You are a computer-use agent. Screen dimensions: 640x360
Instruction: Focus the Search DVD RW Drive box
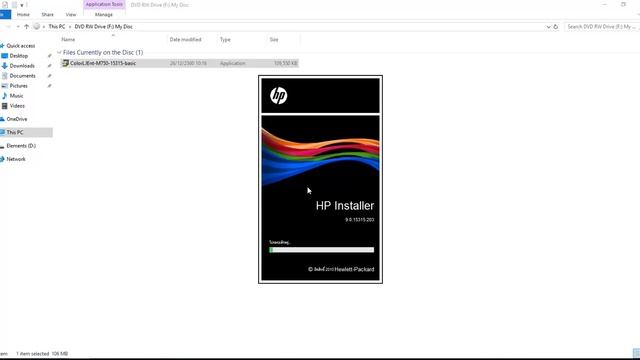602,27
